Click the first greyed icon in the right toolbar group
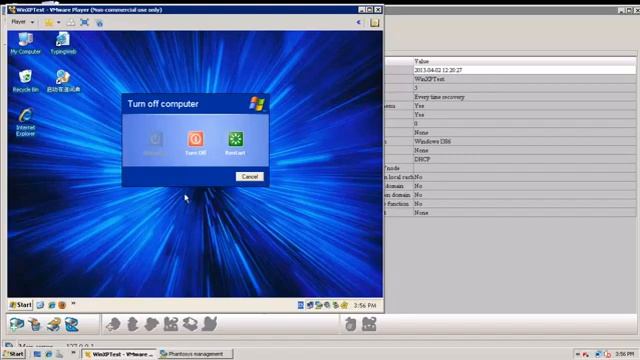This screenshot has width=640, height=360. point(350,324)
